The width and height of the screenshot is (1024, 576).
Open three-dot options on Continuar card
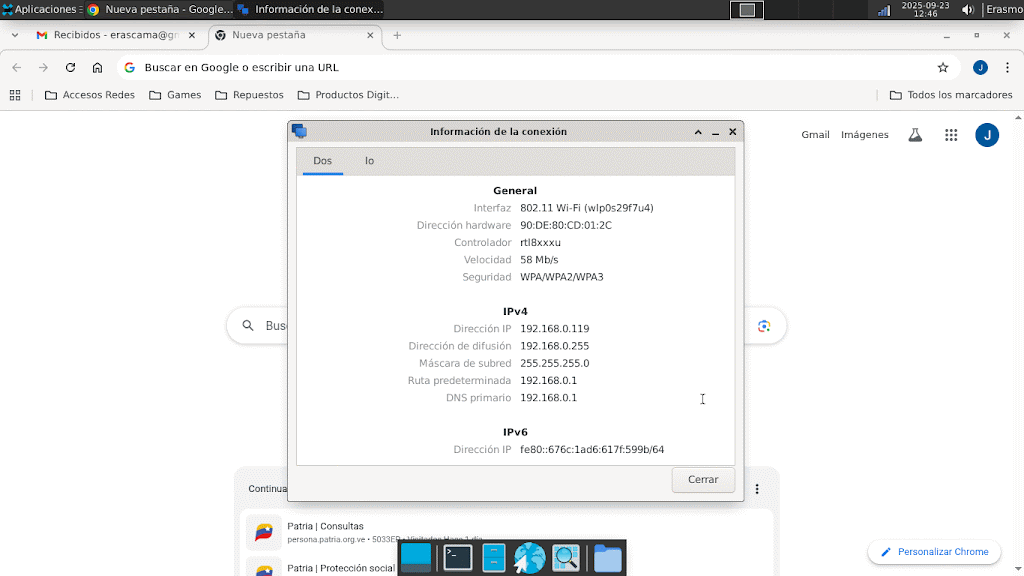click(x=757, y=489)
